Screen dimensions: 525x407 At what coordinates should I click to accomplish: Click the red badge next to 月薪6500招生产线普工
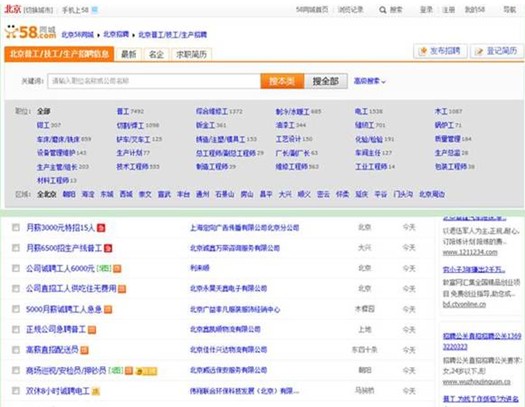pyautogui.click(x=108, y=248)
